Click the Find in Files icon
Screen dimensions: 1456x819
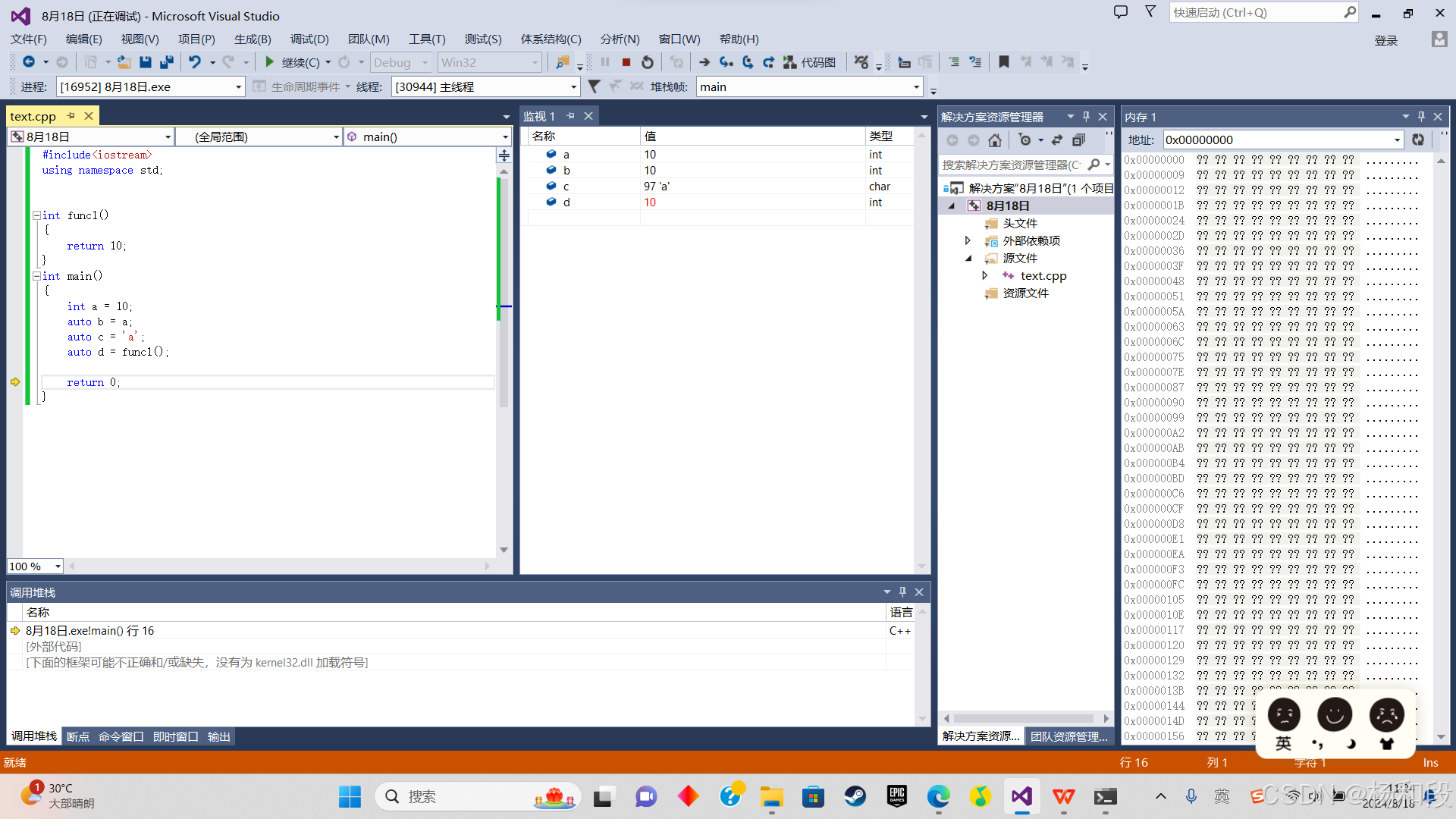pyautogui.click(x=562, y=62)
